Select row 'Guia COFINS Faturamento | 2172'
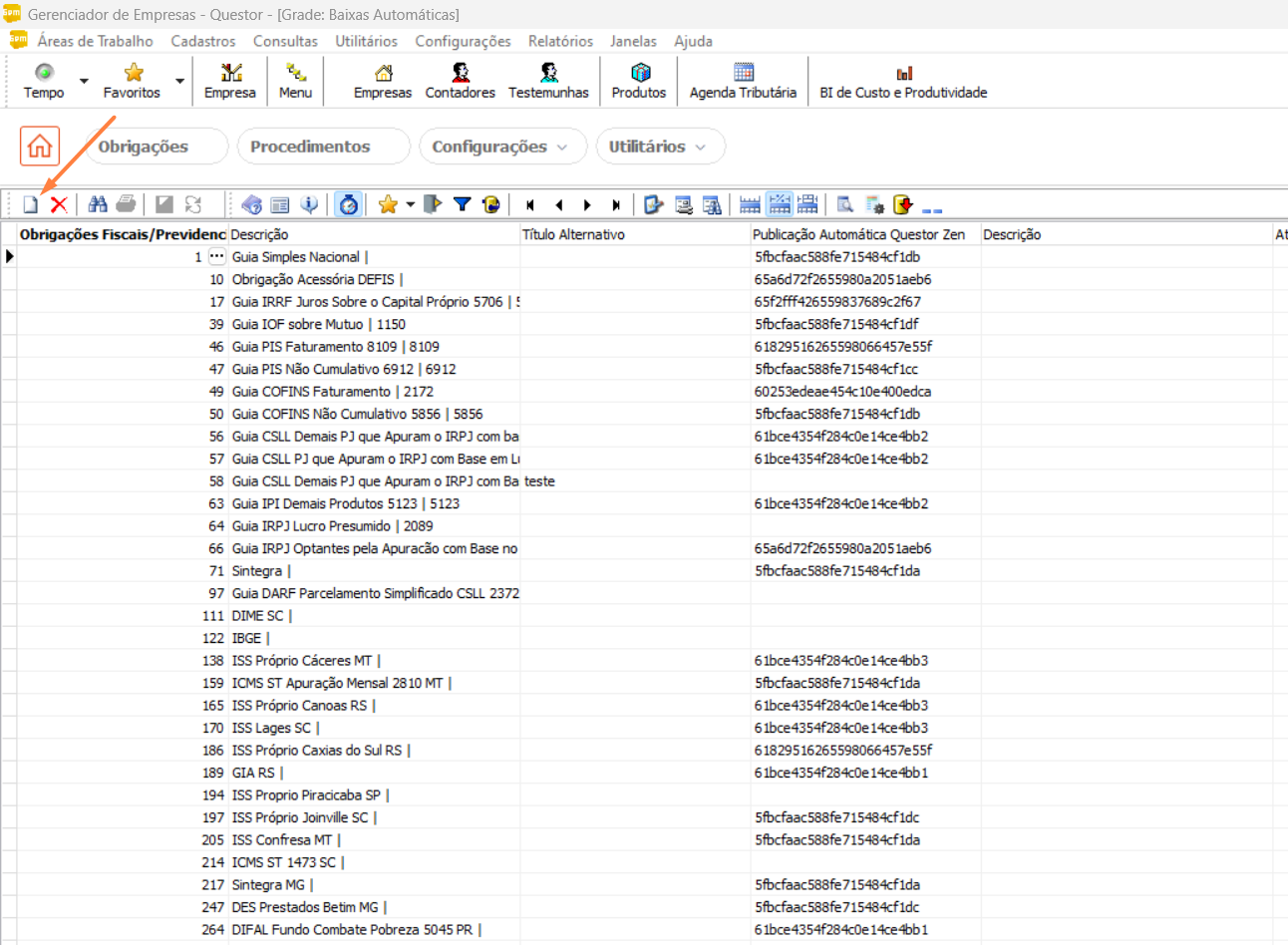Image resolution: width=1288 pixels, height=945 pixels. tap(644, 392)
